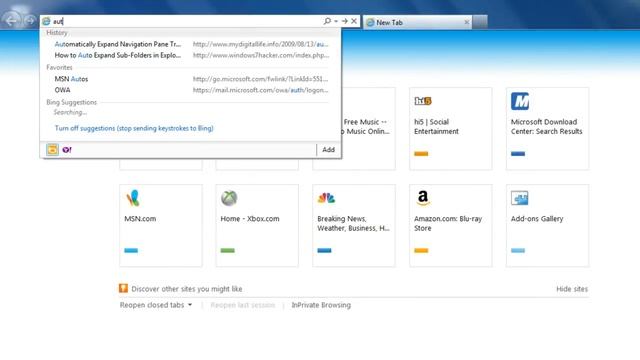
Task: Click the Amazon tile orange activity bar
Action: 421,251
